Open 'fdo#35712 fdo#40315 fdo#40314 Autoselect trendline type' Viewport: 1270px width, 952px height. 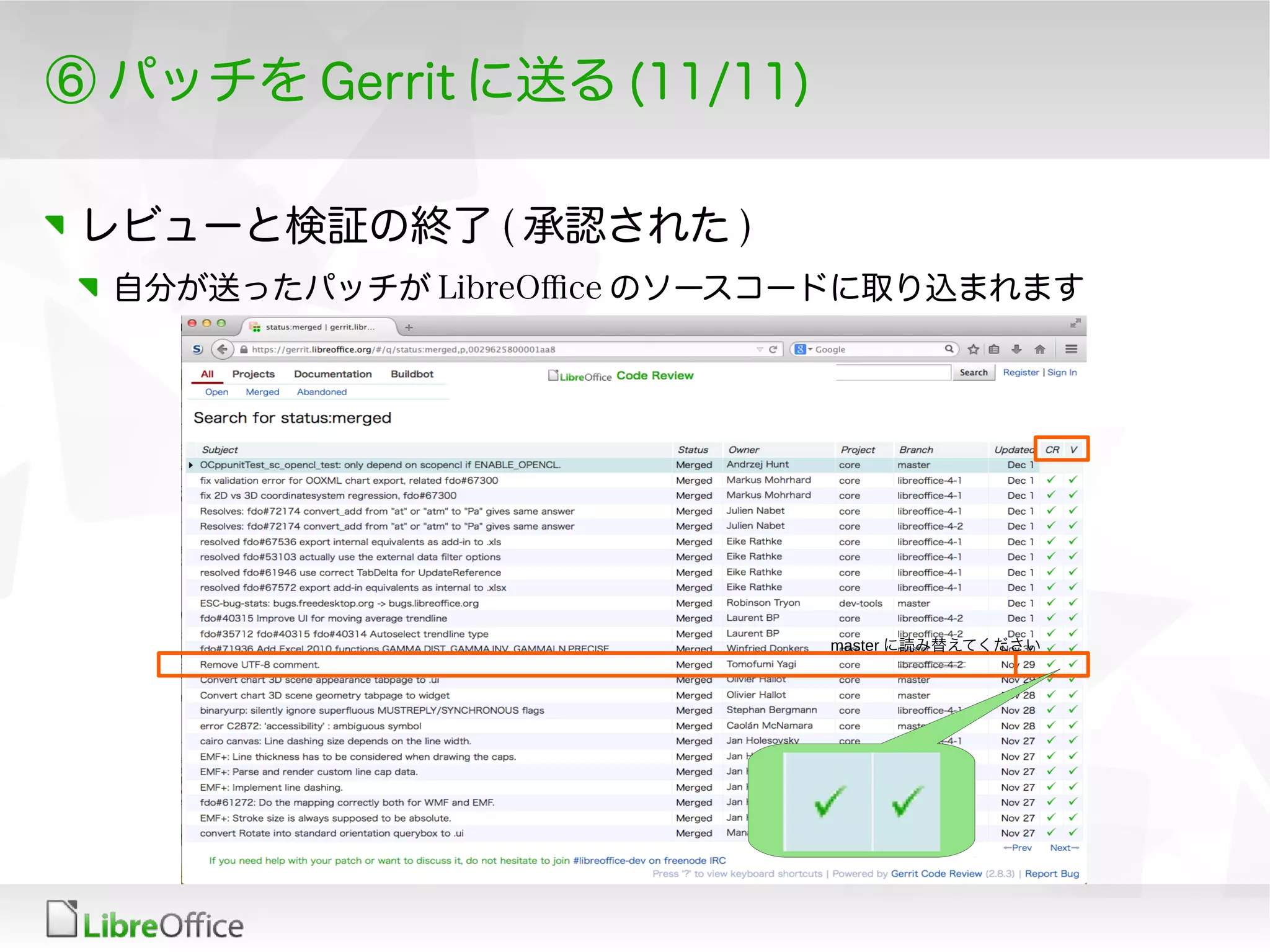pyautogui.click(x=344, y=634)
